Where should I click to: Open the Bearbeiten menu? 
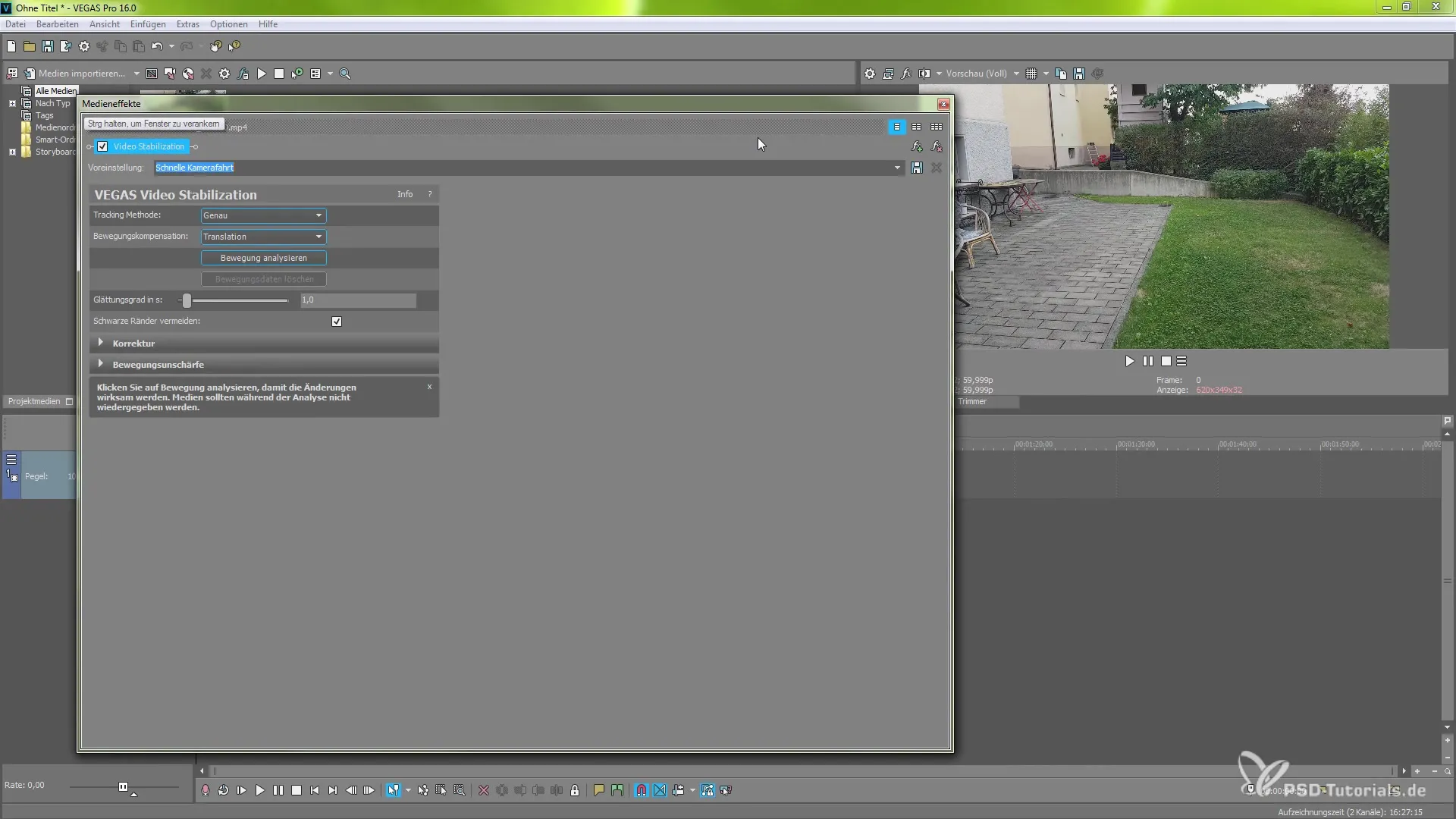point(57,24)
